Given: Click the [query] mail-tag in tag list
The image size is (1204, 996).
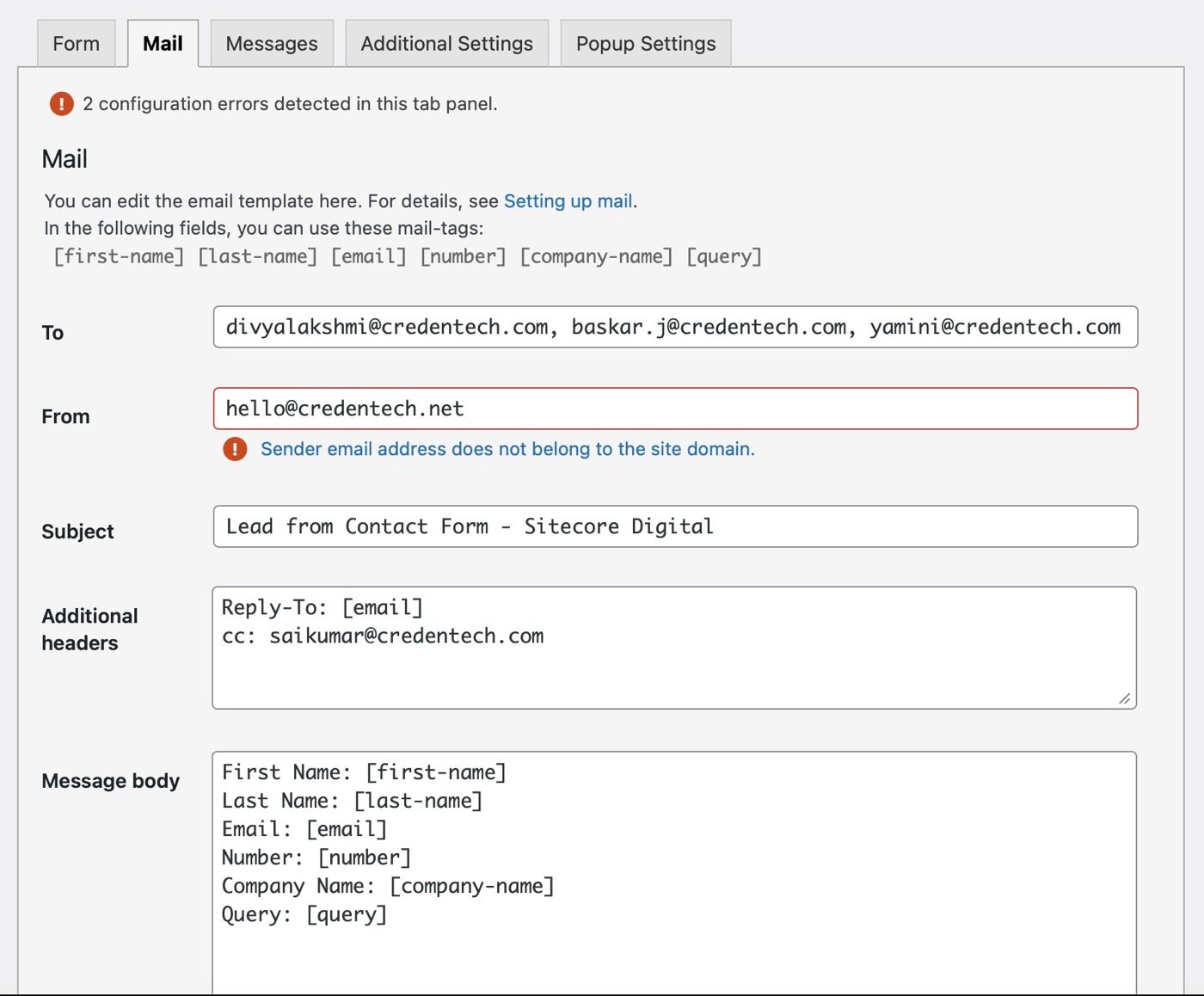Looking at the screenshot, I should (724, 256).
